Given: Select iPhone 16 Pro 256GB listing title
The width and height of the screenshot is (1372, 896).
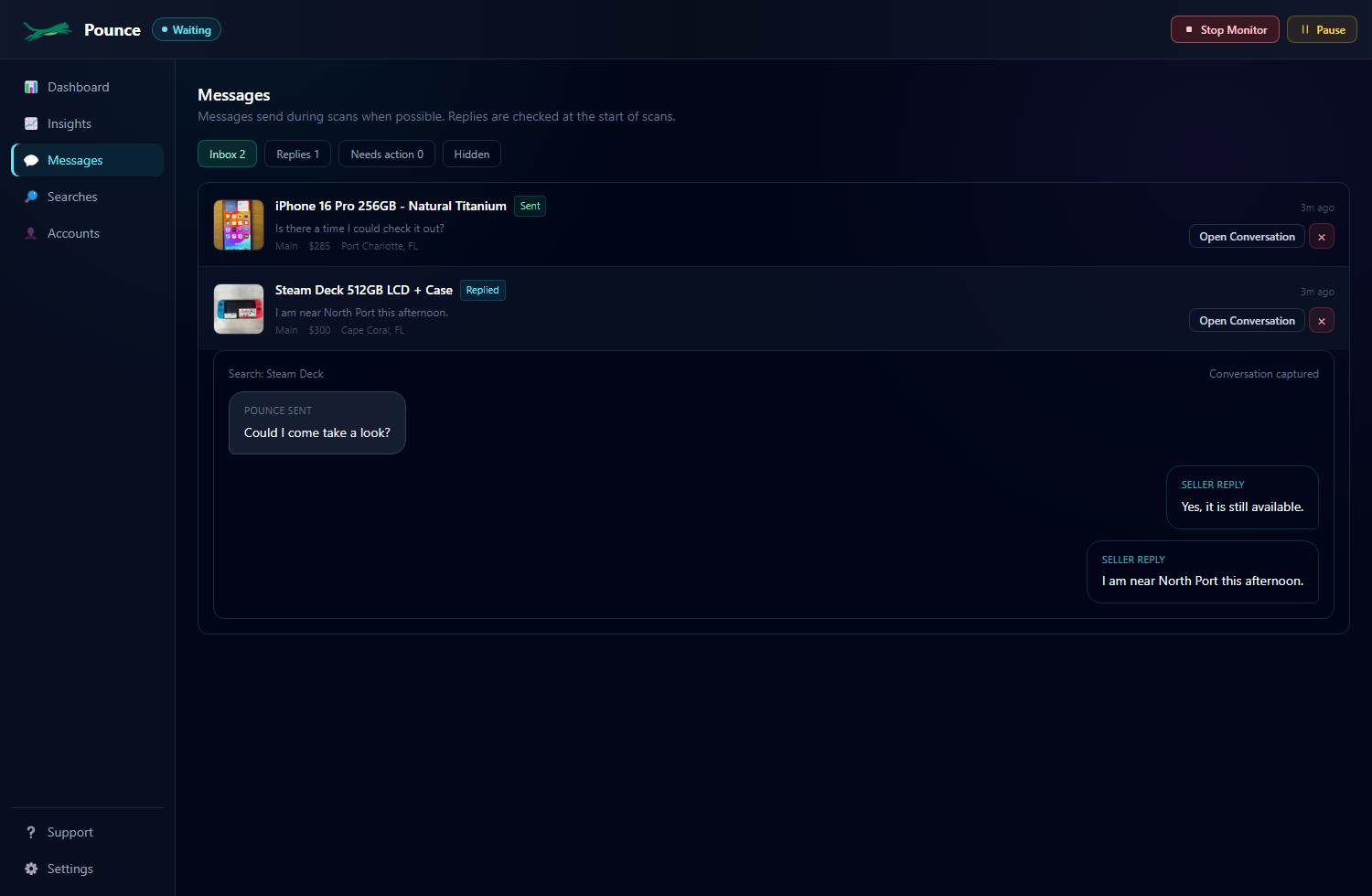Looking at the screenshot, I should click(391, 206).
